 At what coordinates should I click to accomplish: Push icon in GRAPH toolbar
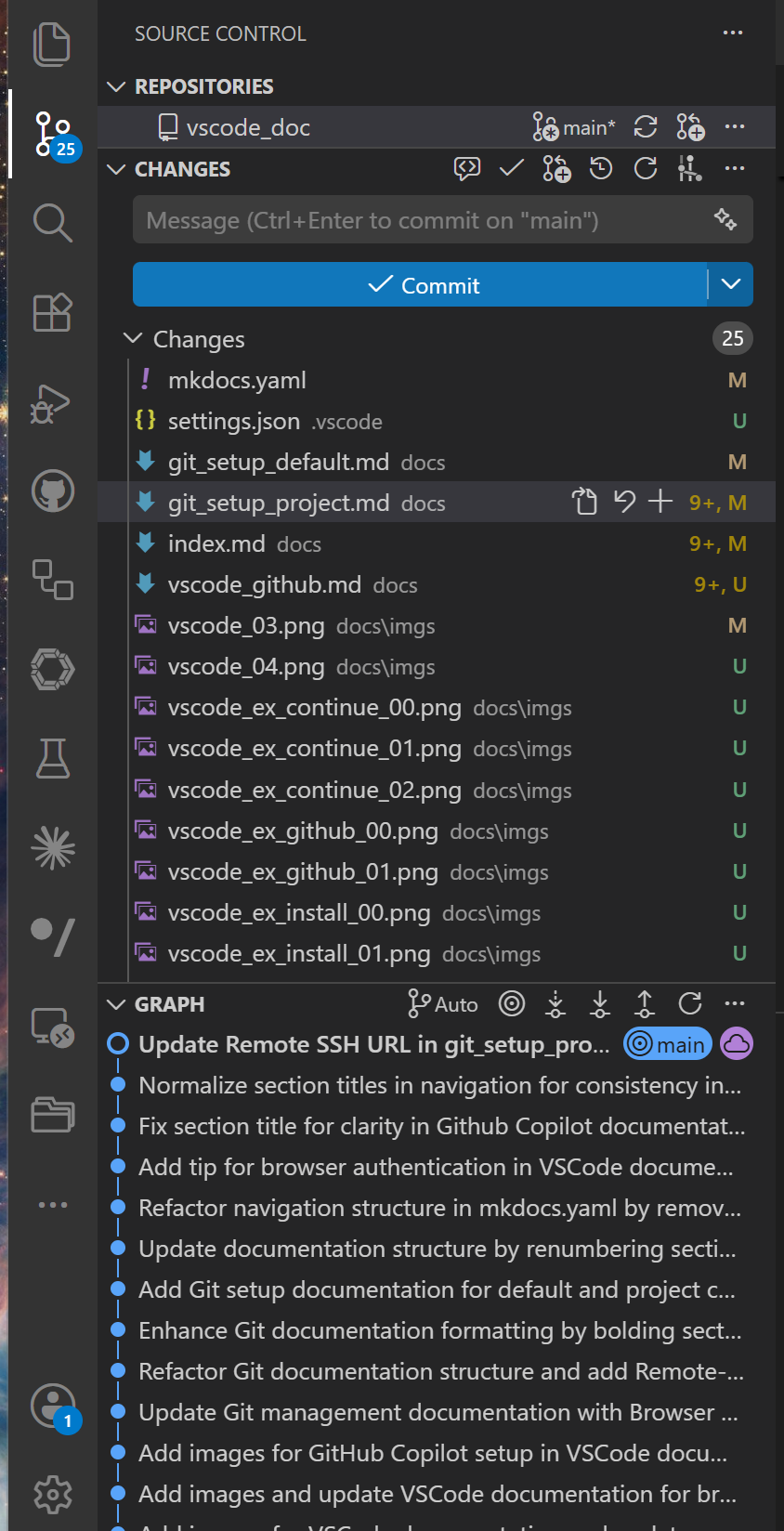click(x=644, y=1003)
